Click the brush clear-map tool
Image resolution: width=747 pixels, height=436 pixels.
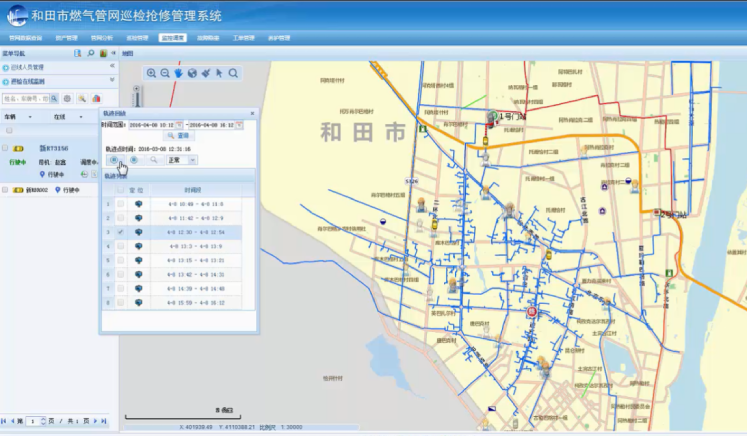point(206,73)
